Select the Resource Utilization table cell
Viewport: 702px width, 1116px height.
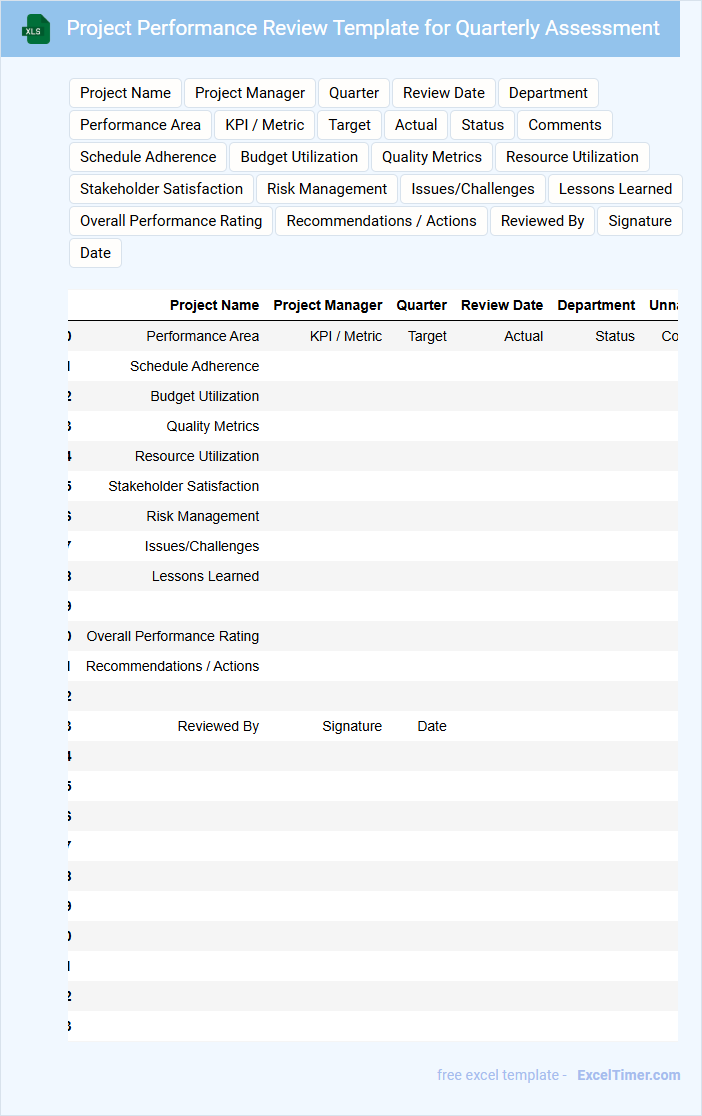click(x=197, y=456)
